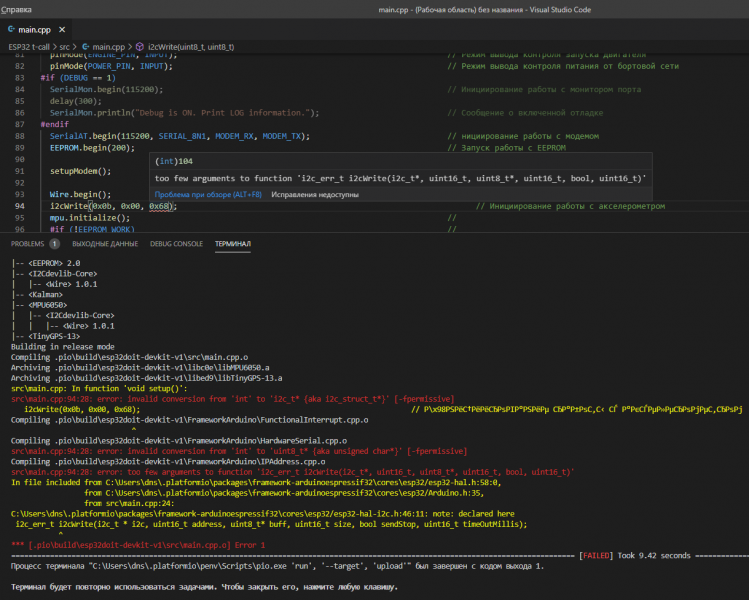
Task: Click '|-- <MPU6050>' terminal line
Action: click(39, 305)
